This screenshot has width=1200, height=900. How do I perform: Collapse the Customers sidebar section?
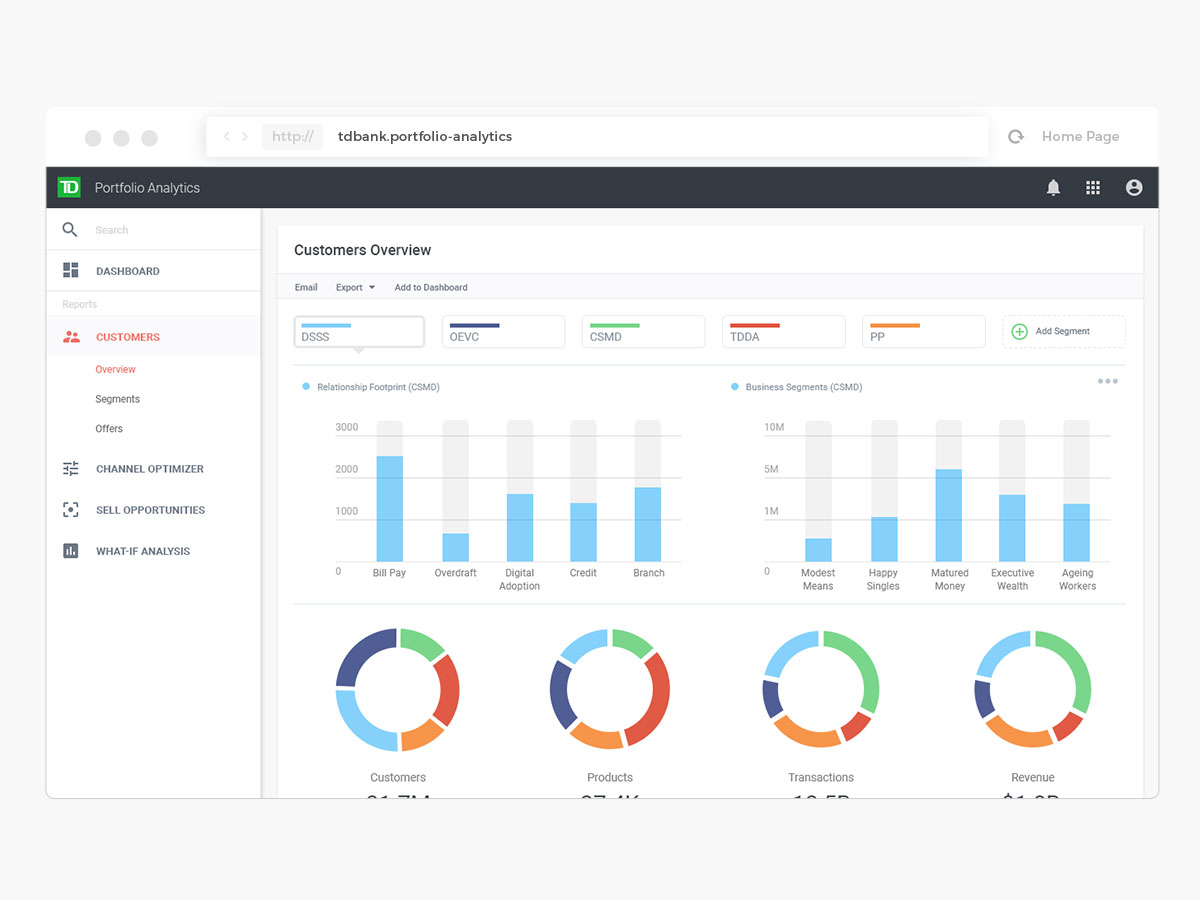tap(127, 337)
